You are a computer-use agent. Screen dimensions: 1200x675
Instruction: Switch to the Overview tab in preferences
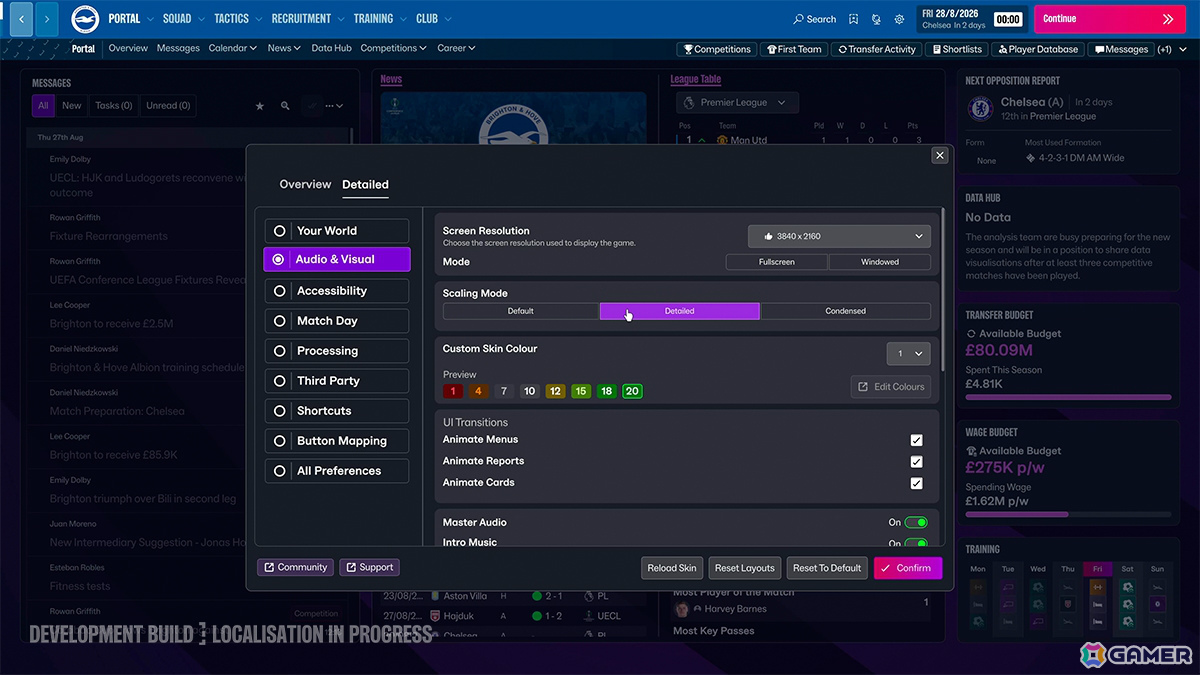pos(305,184)
